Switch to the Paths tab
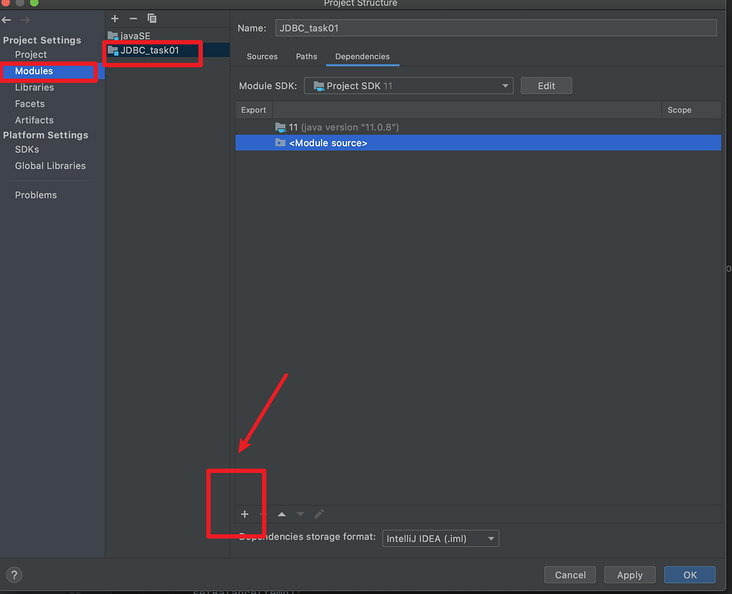 306,57
